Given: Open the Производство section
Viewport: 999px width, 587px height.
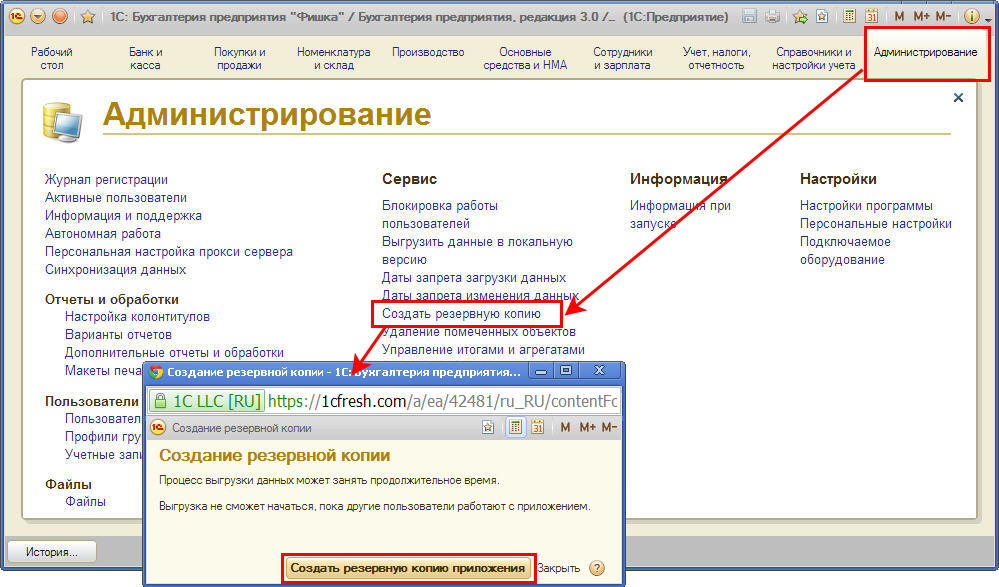Looking at the screenshot, I should pos(428,52).
